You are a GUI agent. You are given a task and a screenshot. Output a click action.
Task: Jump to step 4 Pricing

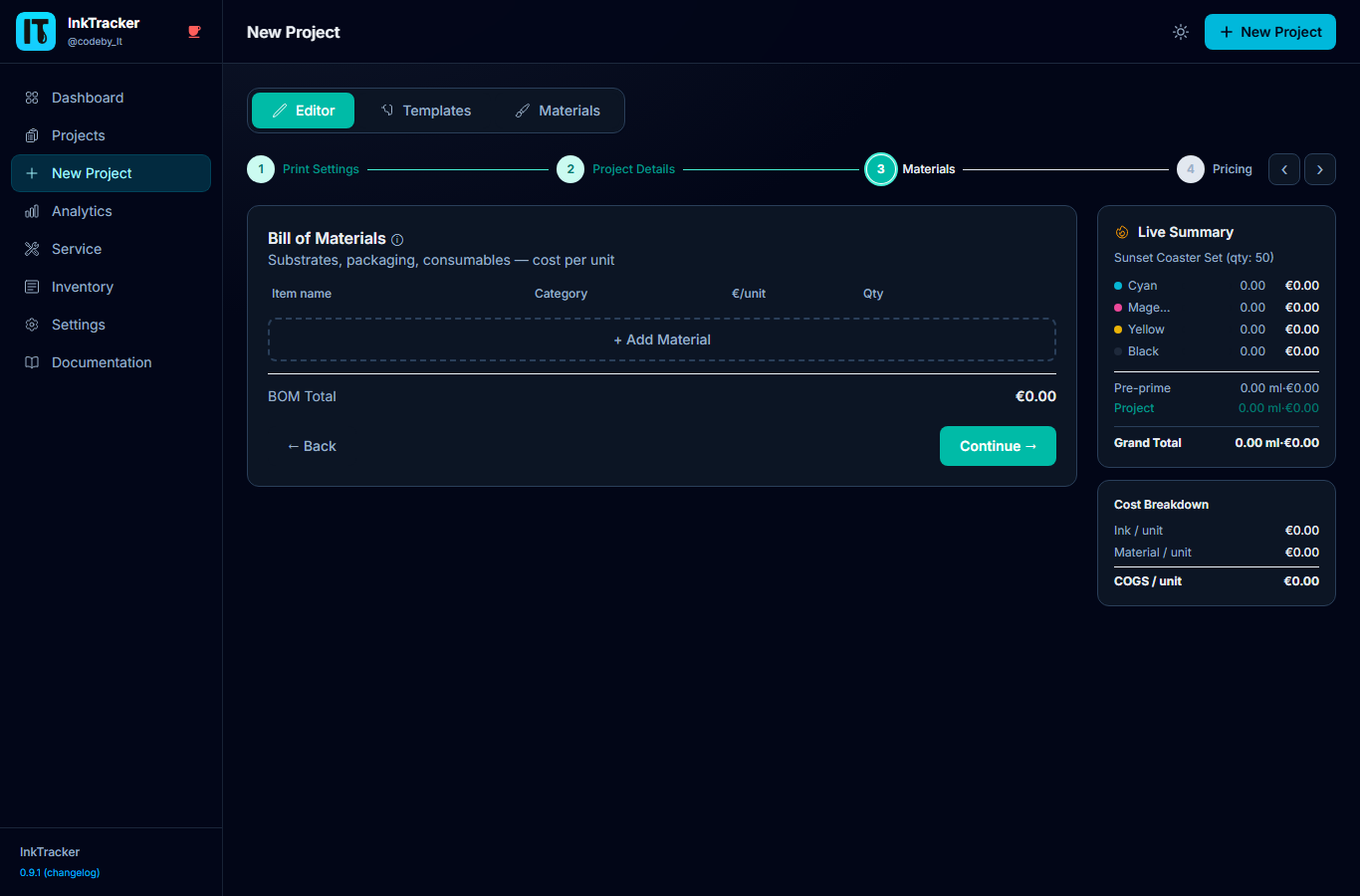1215,169
